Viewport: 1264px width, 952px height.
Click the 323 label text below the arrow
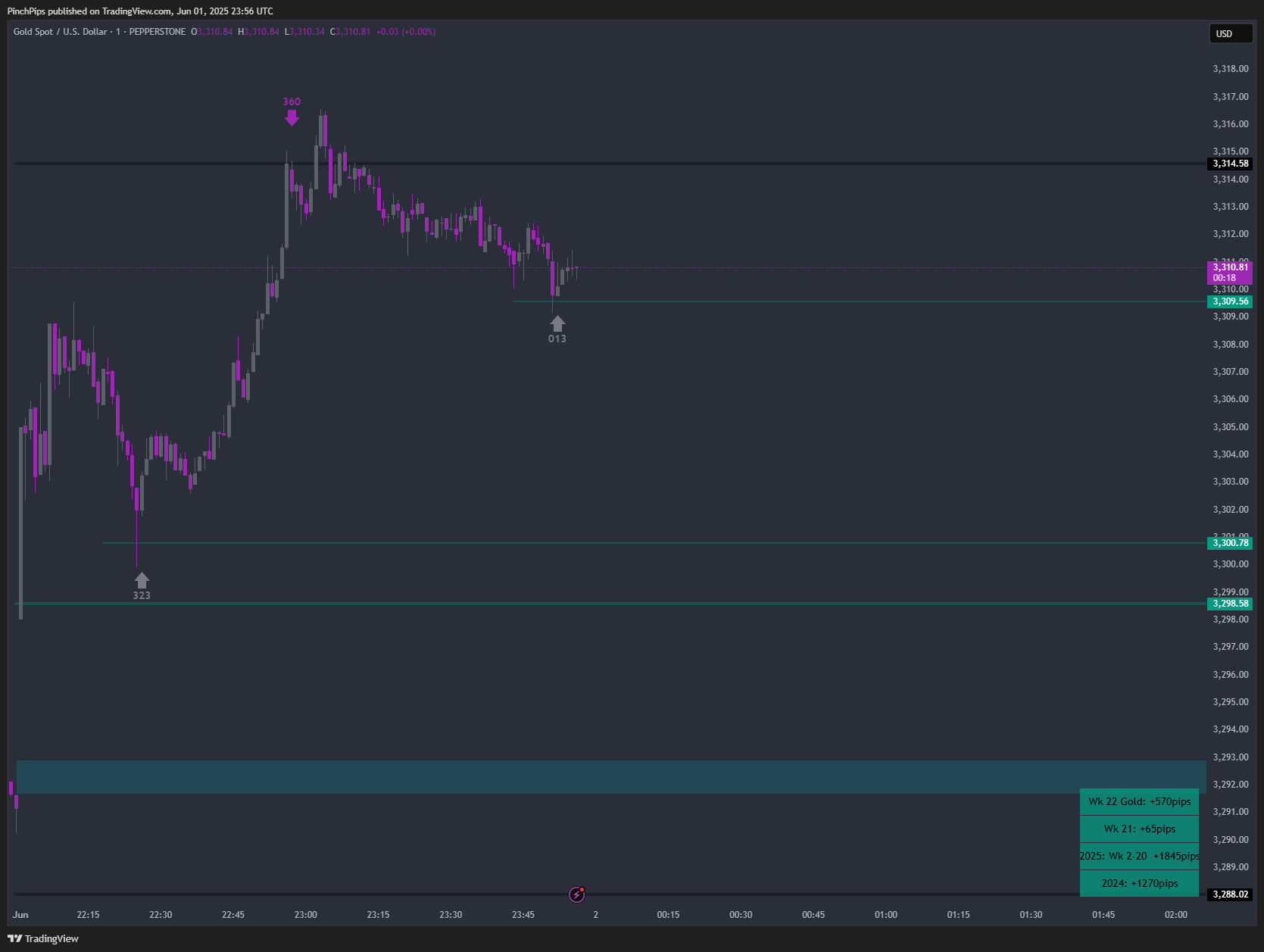click(142, 595)
